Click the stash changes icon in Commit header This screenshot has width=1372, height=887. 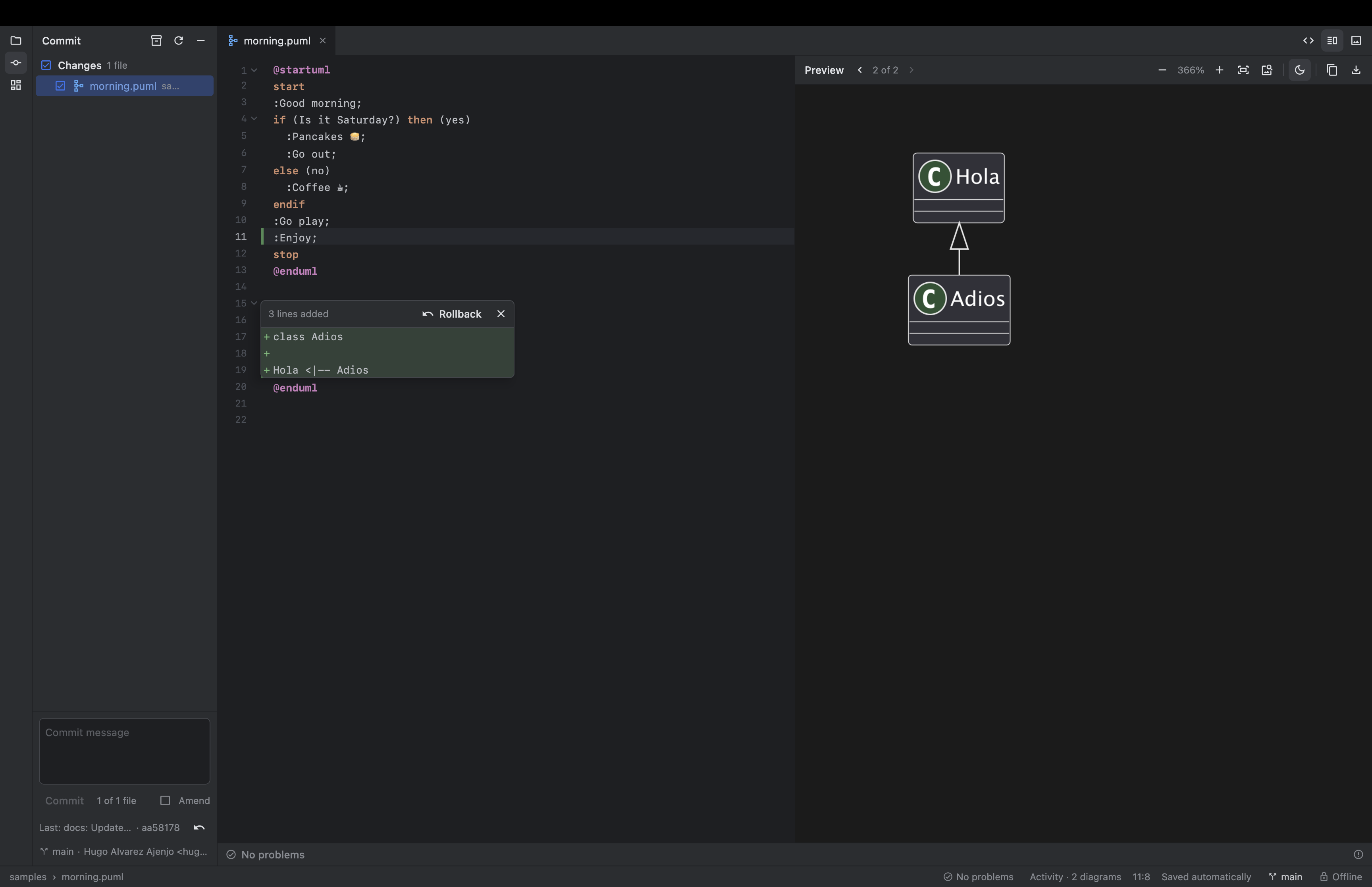point(156,40)
